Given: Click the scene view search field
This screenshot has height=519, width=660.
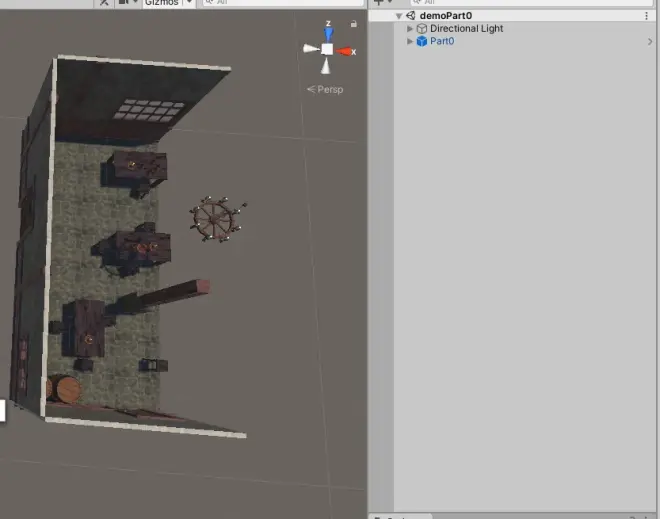Looking at the screenshot, I should pyautogui.click(x=283, y=3).
